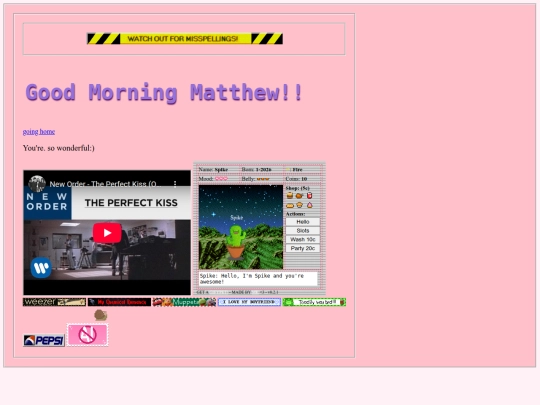Viewport: 540px width, 405px height.
Task: Buy the muffin shop item
Action: (x=300, y=205)
